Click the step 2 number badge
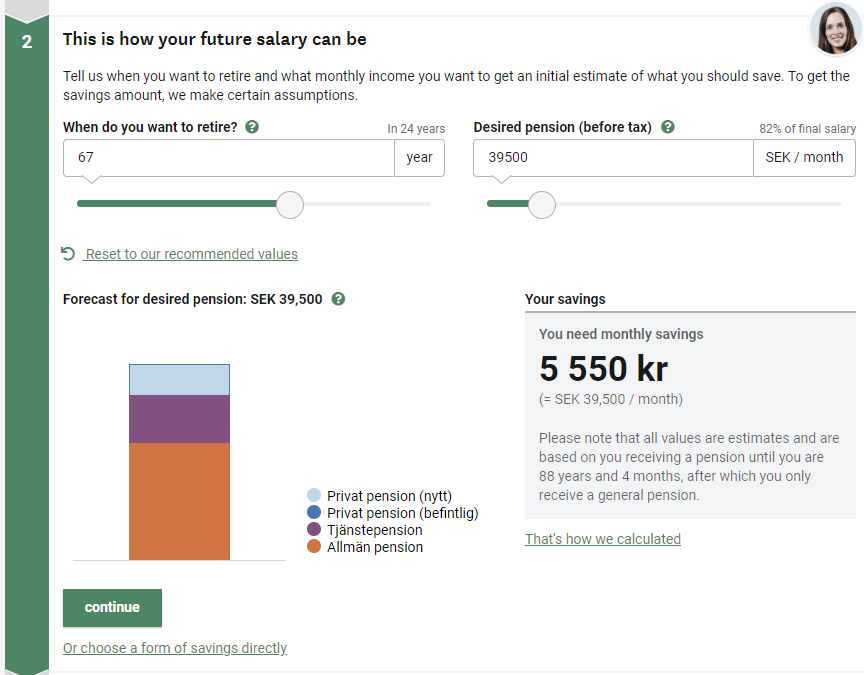 (x=27, y=41)
